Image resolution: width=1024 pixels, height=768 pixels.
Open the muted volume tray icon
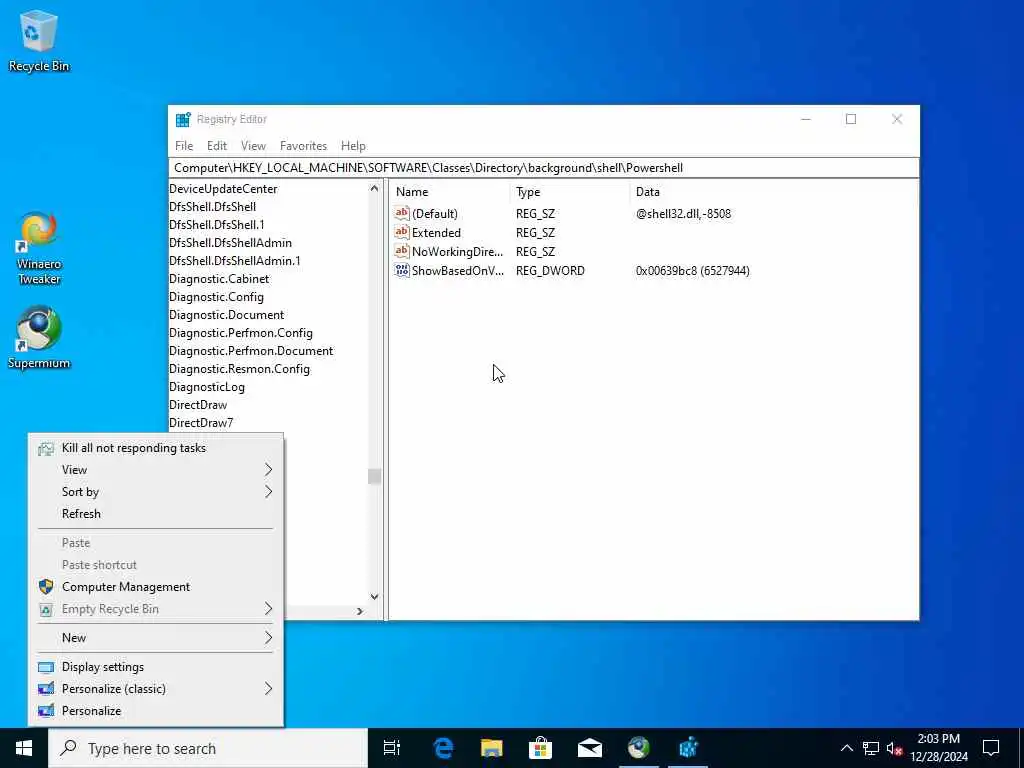(894, 748)
